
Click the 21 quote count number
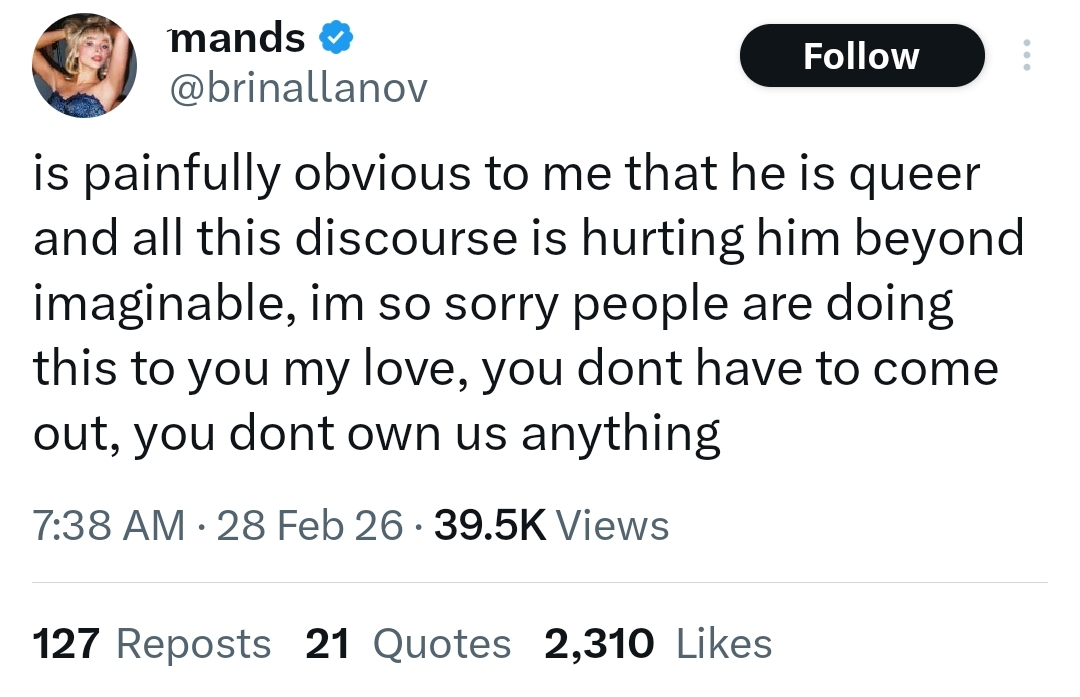327,644
